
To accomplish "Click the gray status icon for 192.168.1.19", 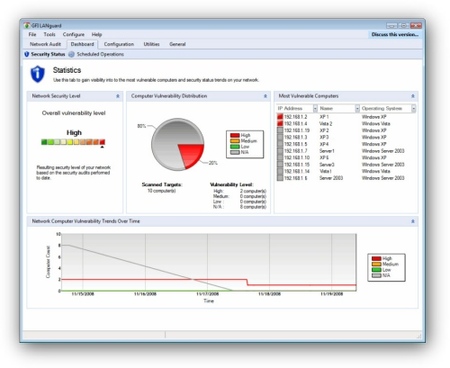I will pyautogui.click(x=280, y=130).
